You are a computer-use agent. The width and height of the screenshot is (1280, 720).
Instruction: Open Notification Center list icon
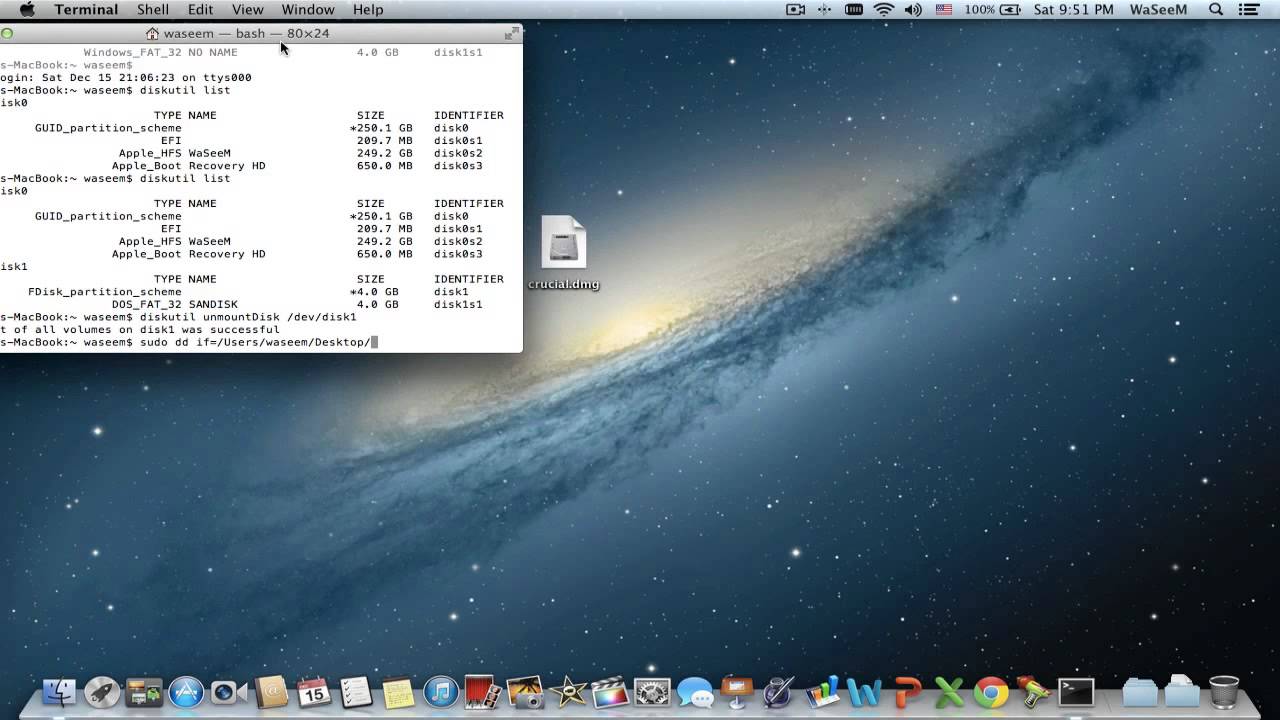1250,9
